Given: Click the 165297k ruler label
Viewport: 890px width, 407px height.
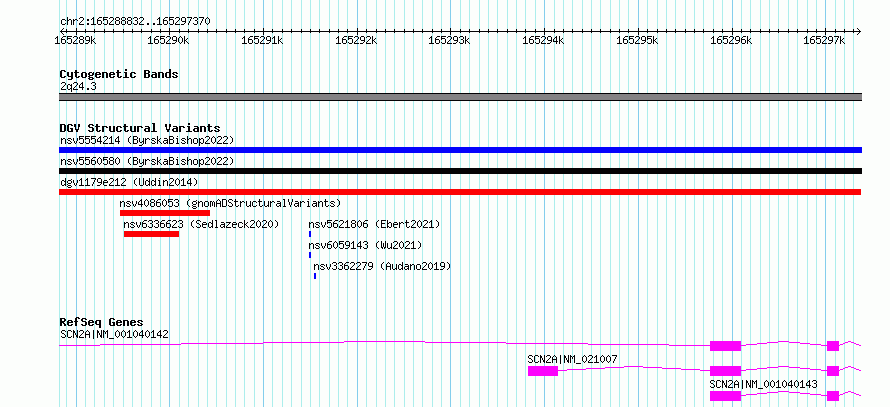Looking at the screenshot, I should point(824,40).
